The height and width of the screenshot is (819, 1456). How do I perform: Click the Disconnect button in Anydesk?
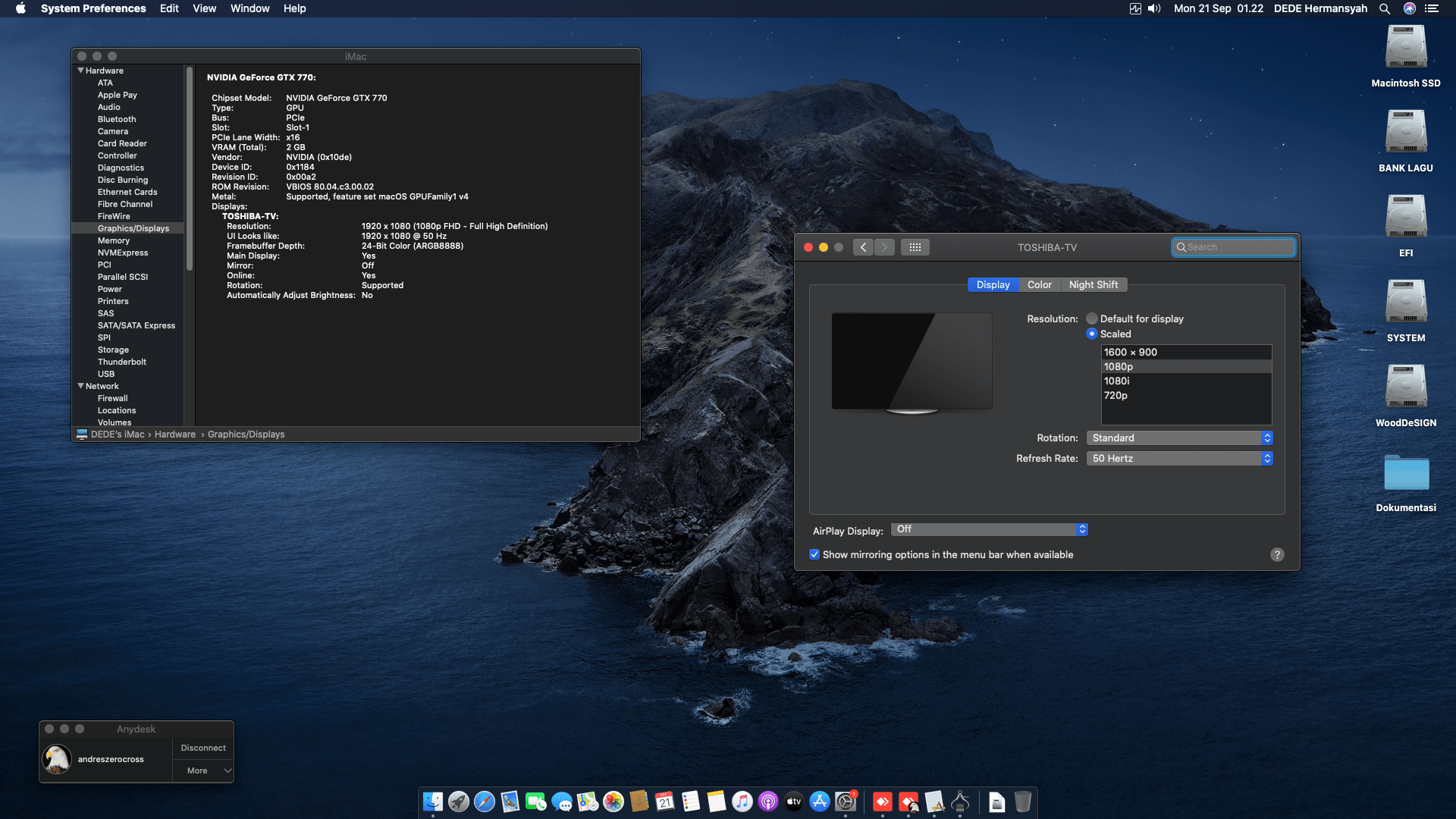coord(203,748)
